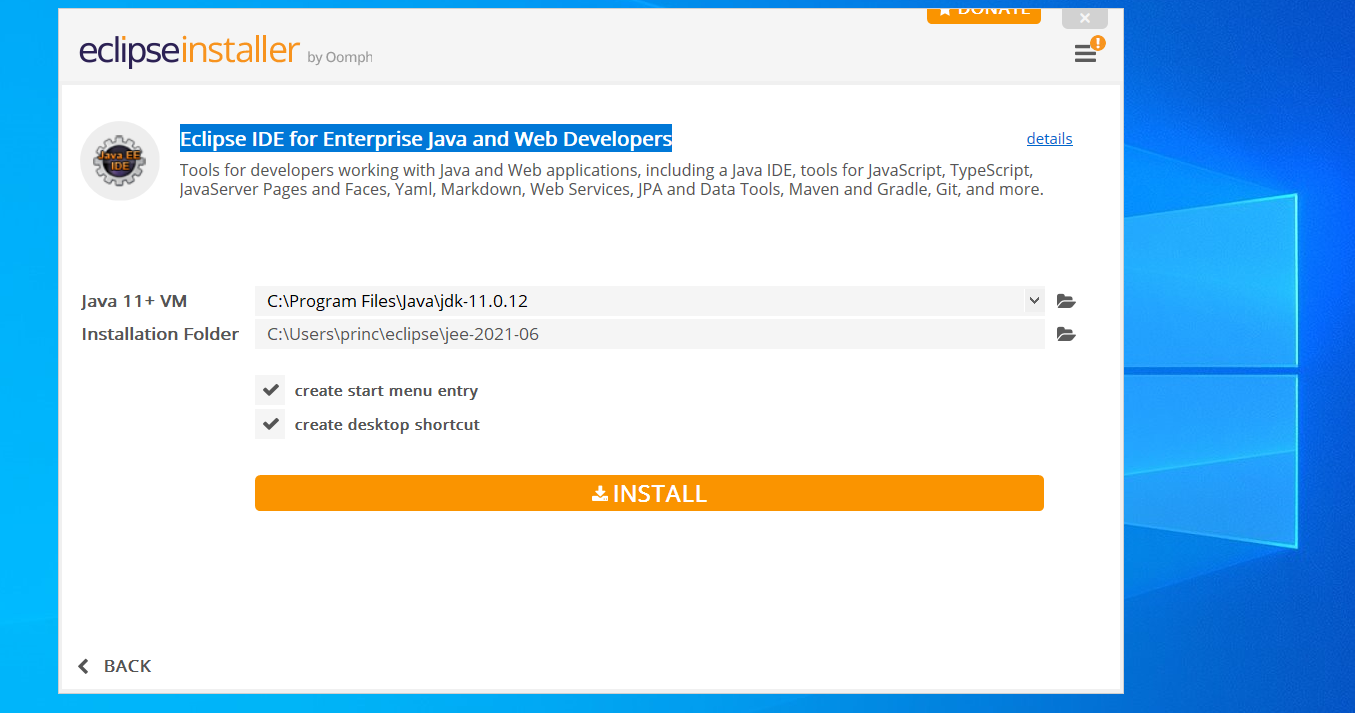Browse for Java VM folder icon
The width and height of the screenshot is (1355, 713).
click(1066, 301)
